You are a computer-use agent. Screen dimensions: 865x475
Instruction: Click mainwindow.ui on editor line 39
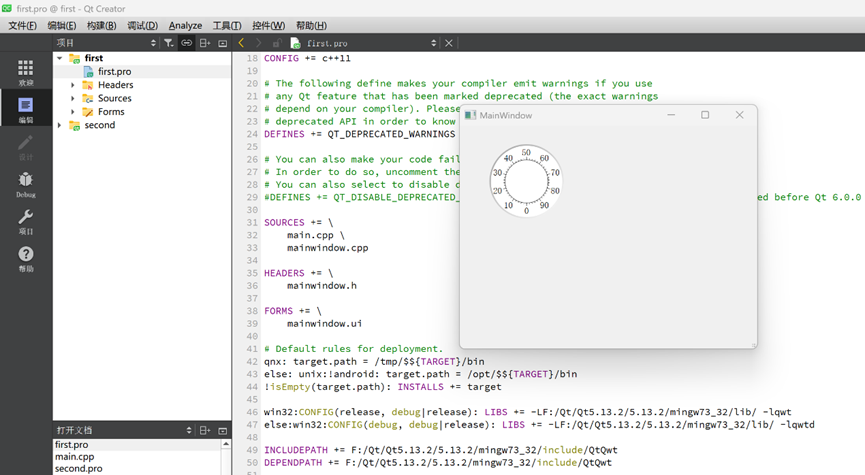click(x=324, y=324)
